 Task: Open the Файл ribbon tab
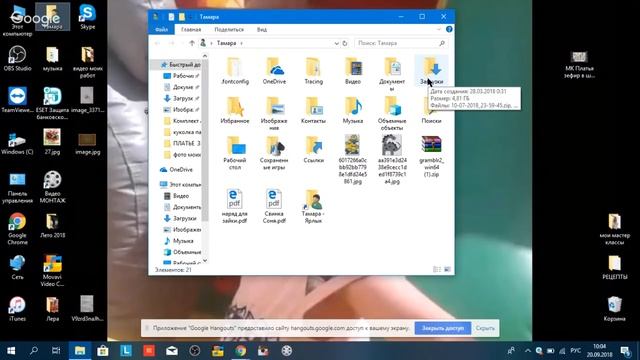(162, 29)
